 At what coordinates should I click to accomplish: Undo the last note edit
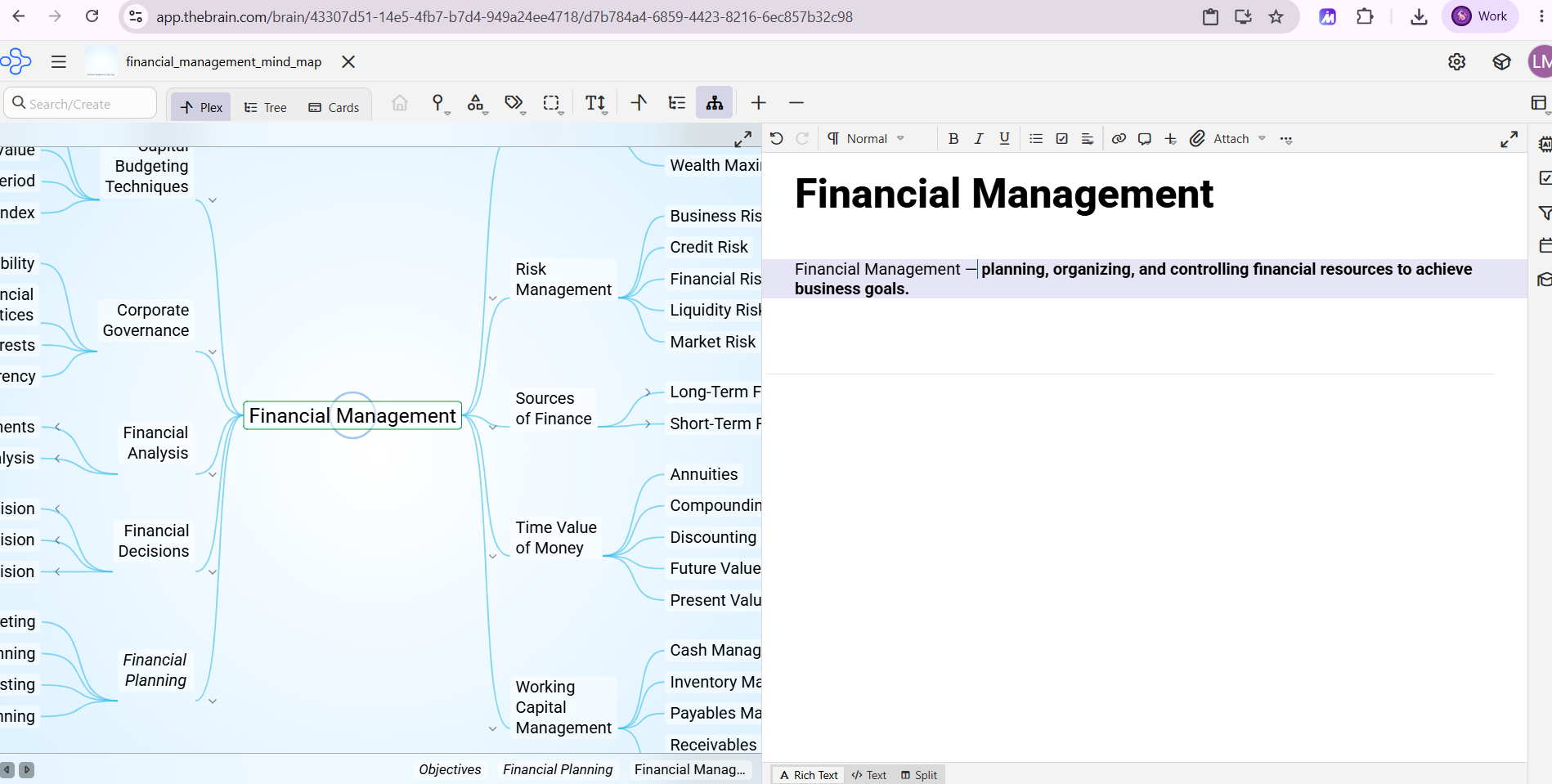(x=777, y=139)
